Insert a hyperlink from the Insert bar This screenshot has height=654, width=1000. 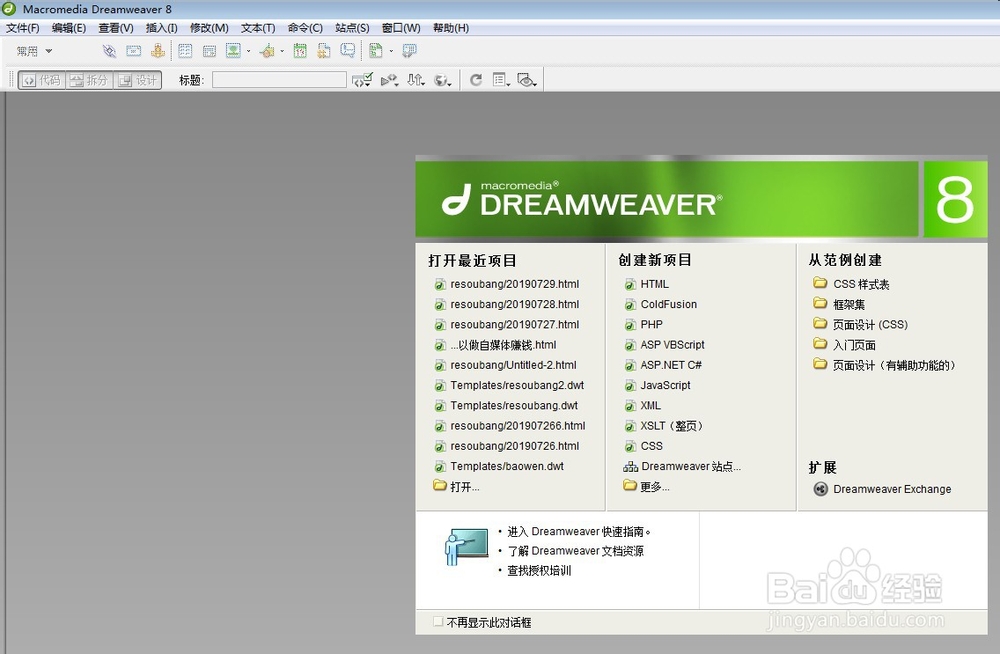[109, 51]
